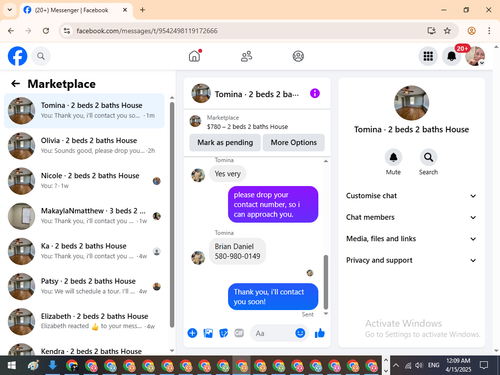Open the Facebook home logo
The image size is (500, 375).
[x=17, y=56]
